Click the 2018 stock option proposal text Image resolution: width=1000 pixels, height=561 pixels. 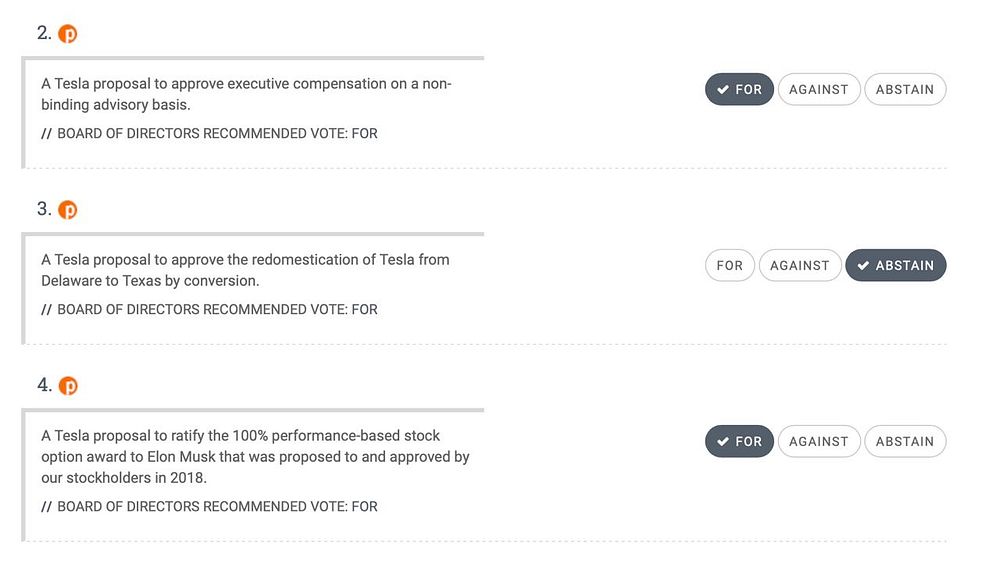pyautogui.click(x=255, y=456)
